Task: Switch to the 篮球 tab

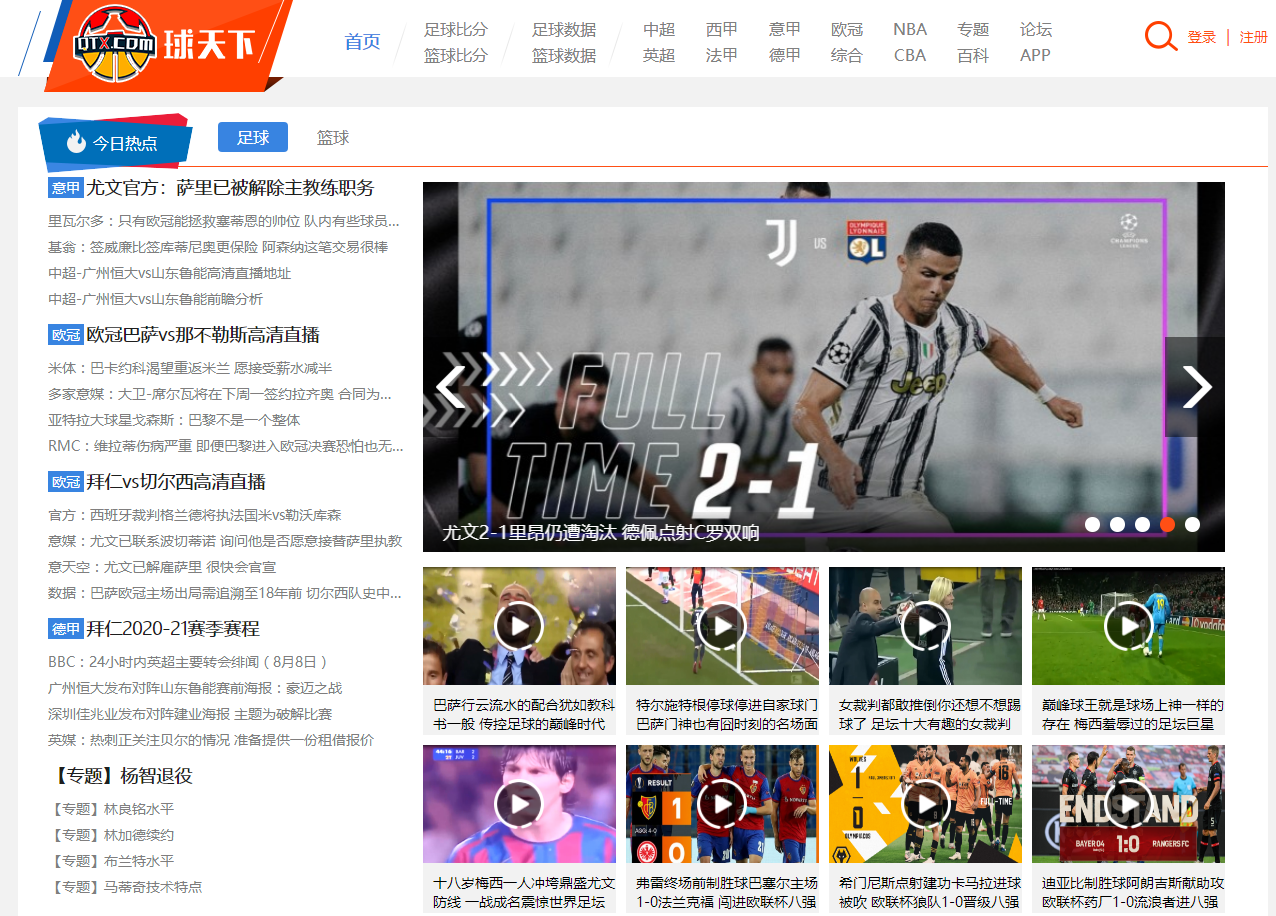Action: 333,137
